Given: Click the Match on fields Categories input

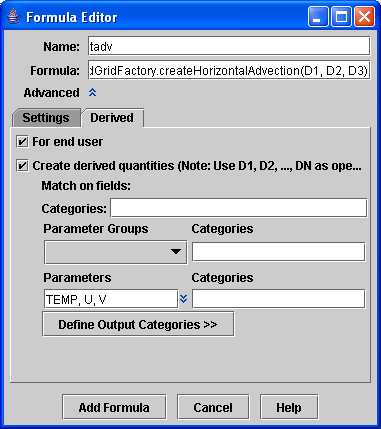Looking at the screenshot, I should point(239,208).
